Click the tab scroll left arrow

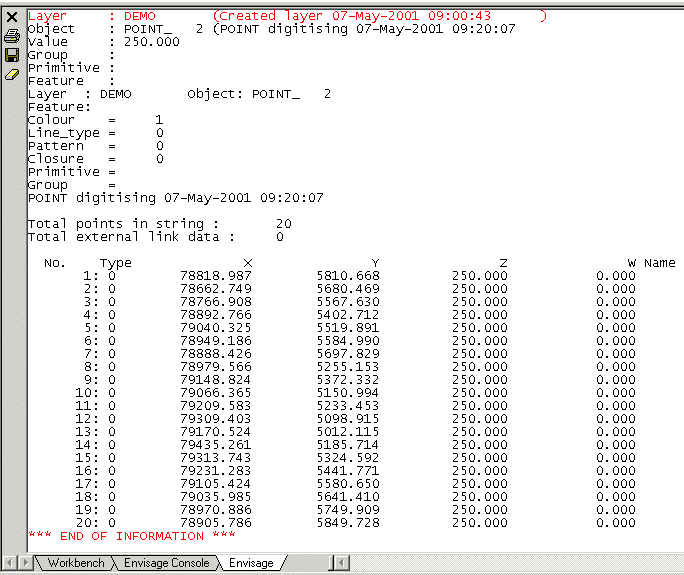pos(10,563)
